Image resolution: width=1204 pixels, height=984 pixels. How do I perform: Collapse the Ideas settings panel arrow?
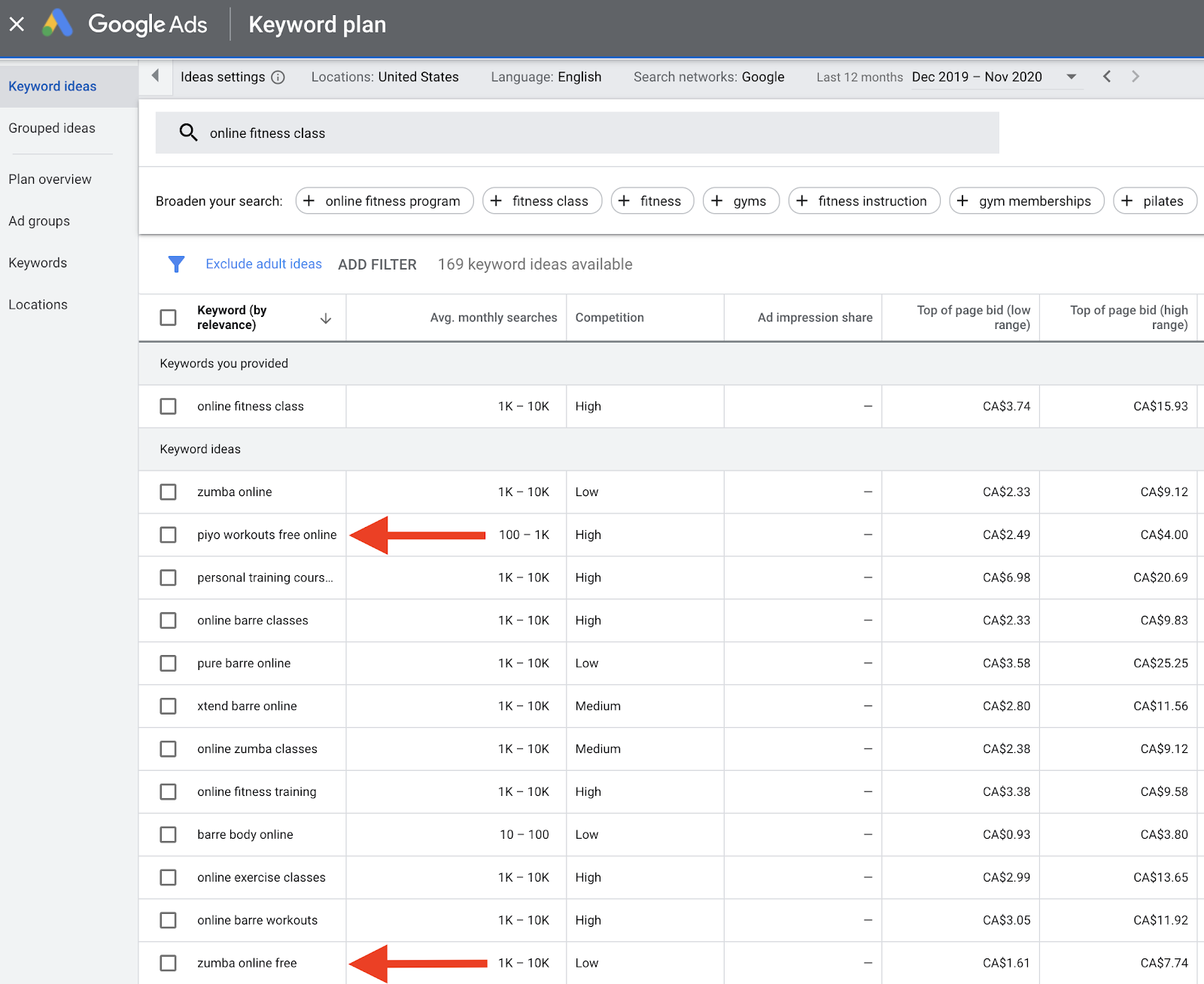(156, 76)
